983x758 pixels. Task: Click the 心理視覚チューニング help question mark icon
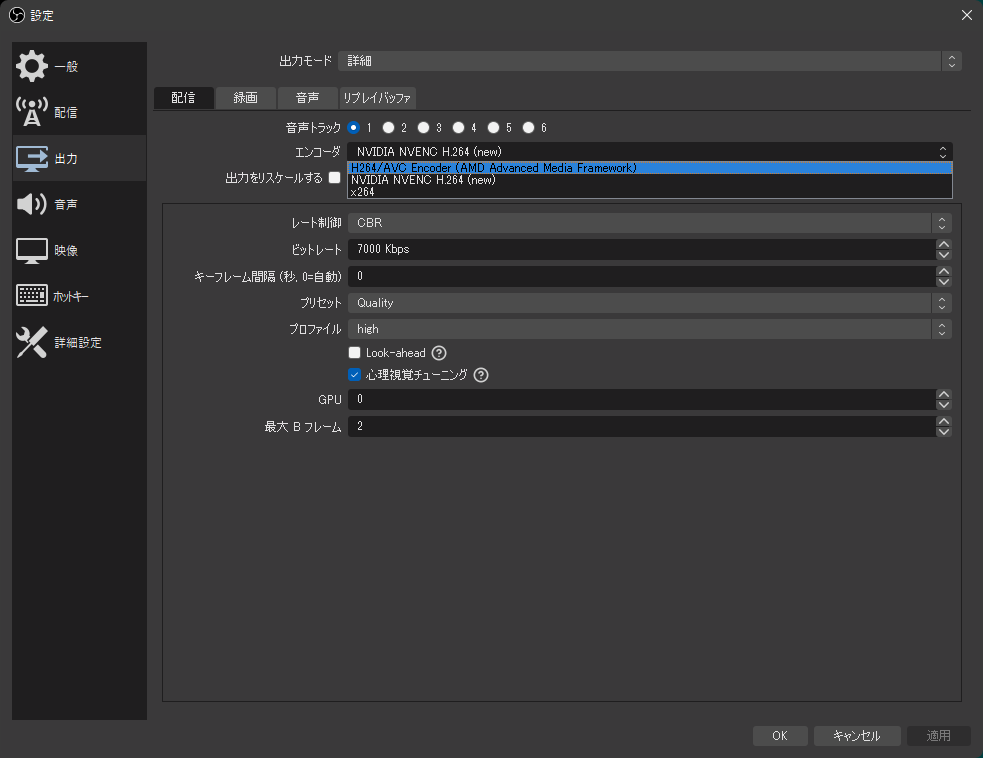pos(481,375)
